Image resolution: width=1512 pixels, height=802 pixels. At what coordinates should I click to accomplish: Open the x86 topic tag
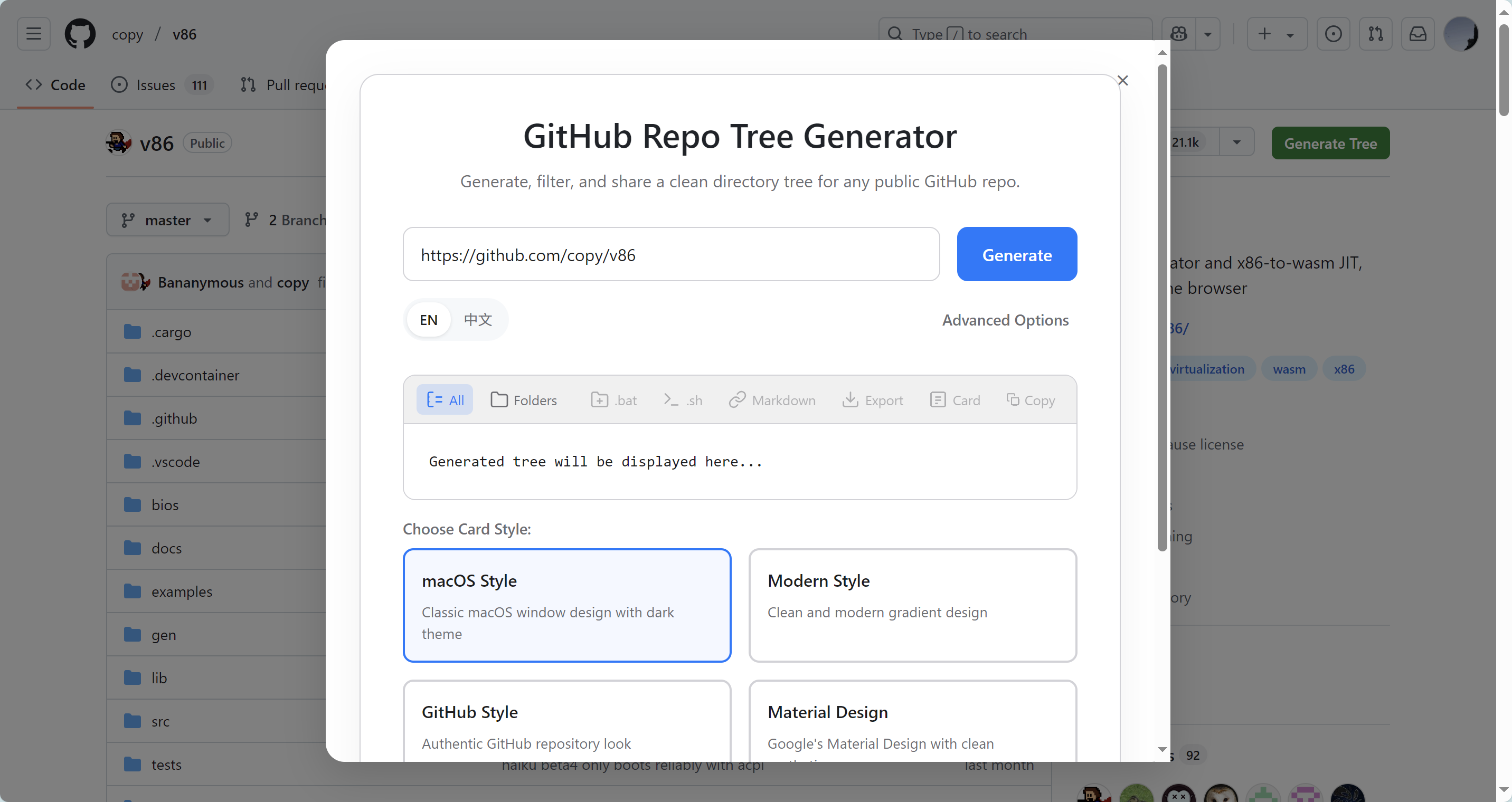point(1344,369)
